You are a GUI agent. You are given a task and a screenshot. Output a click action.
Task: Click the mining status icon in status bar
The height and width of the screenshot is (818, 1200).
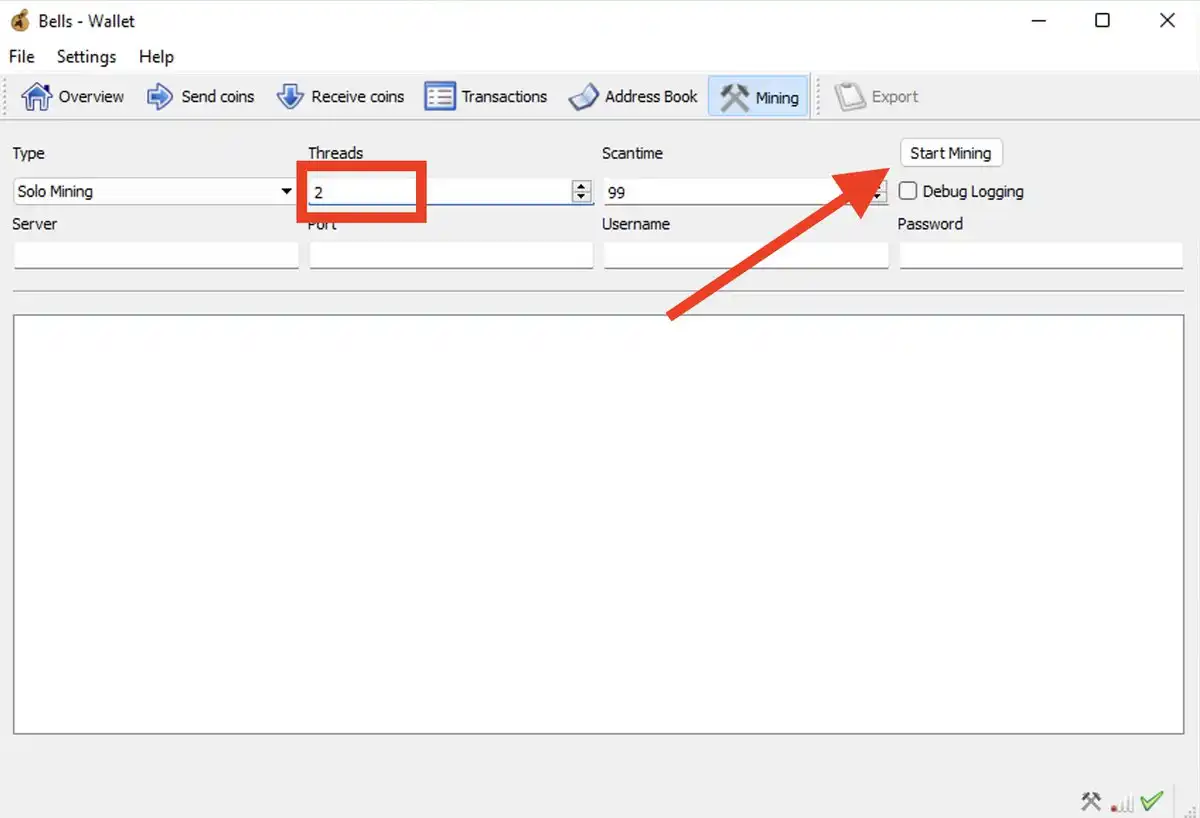1090,801
